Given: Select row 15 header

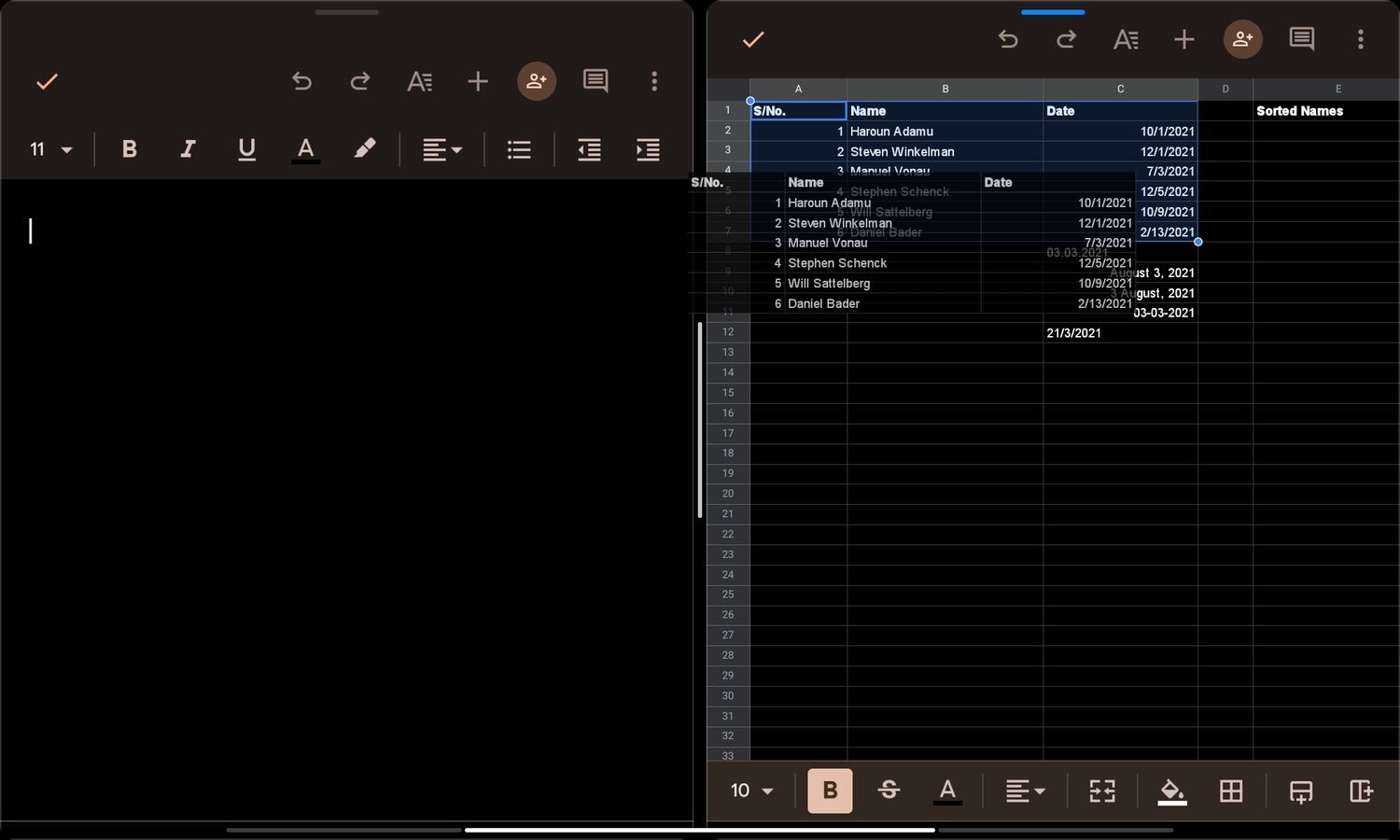Looking at the screenshot, I should (x=728, y=393).
